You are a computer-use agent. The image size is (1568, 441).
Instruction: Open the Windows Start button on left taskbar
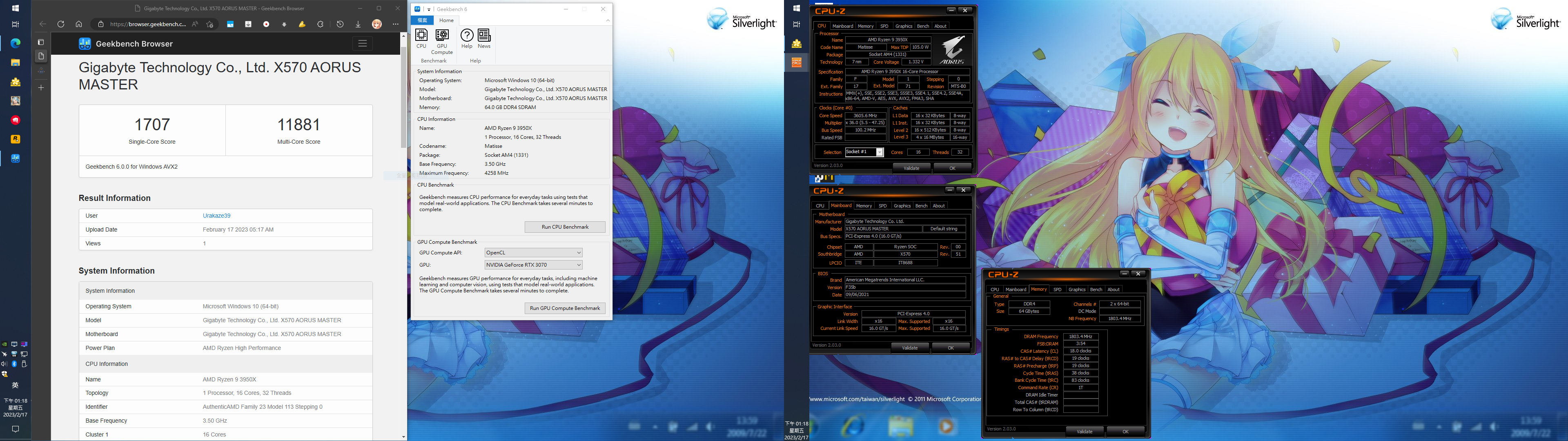[15, 8]
